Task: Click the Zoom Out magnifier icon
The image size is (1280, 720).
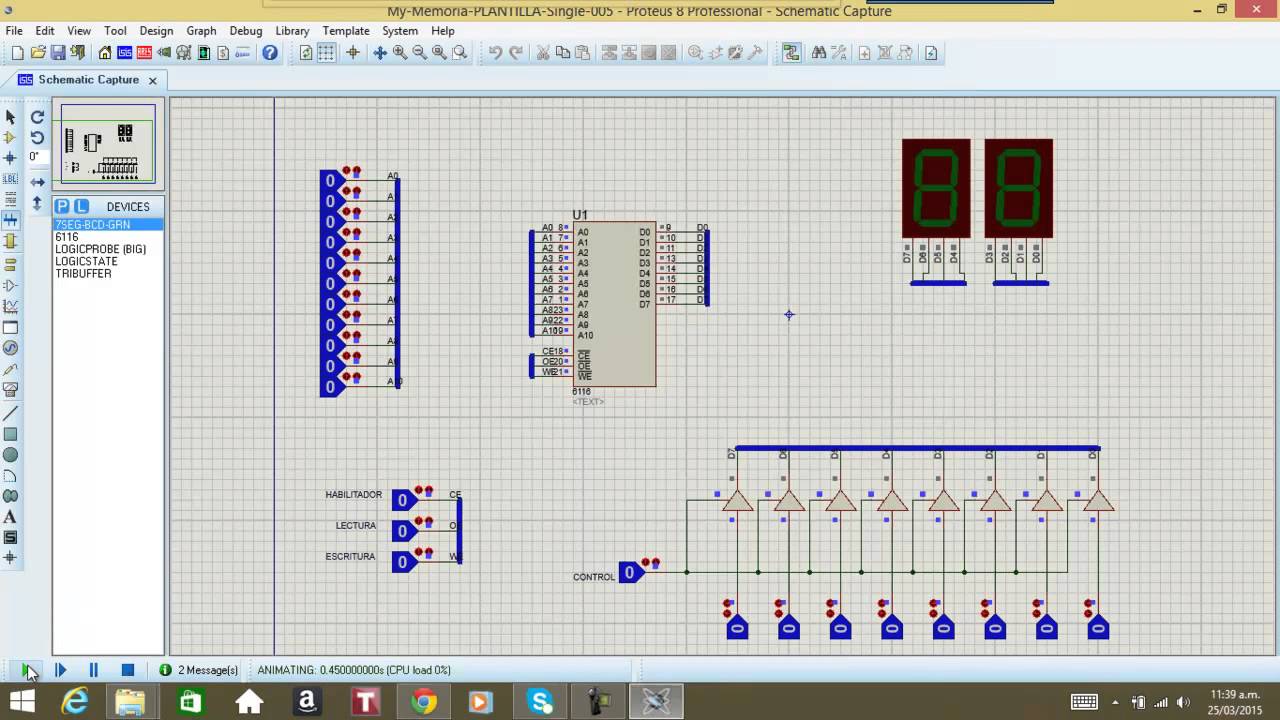Action: (420, 52)
